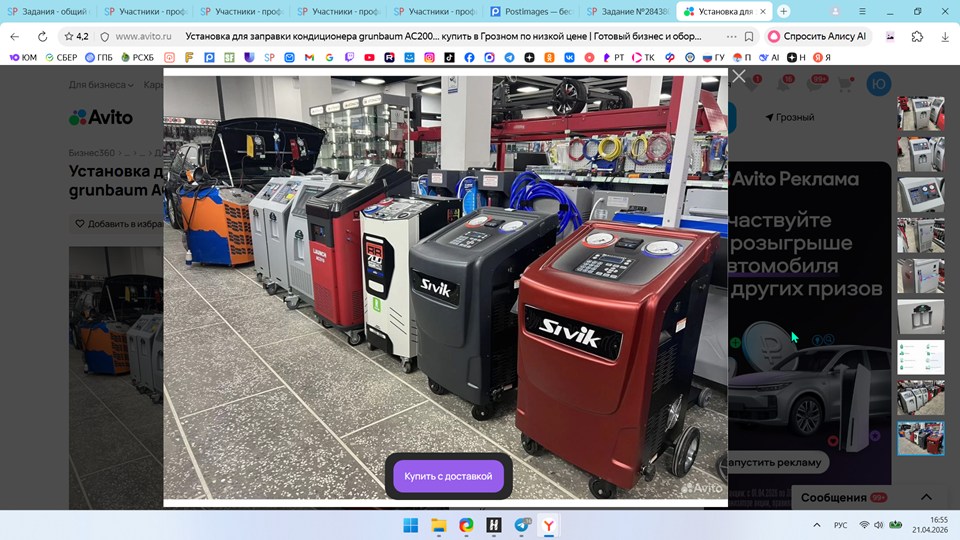
Task: Open the ГУ bookmark with Russian flag
Action: coord(714,58)
